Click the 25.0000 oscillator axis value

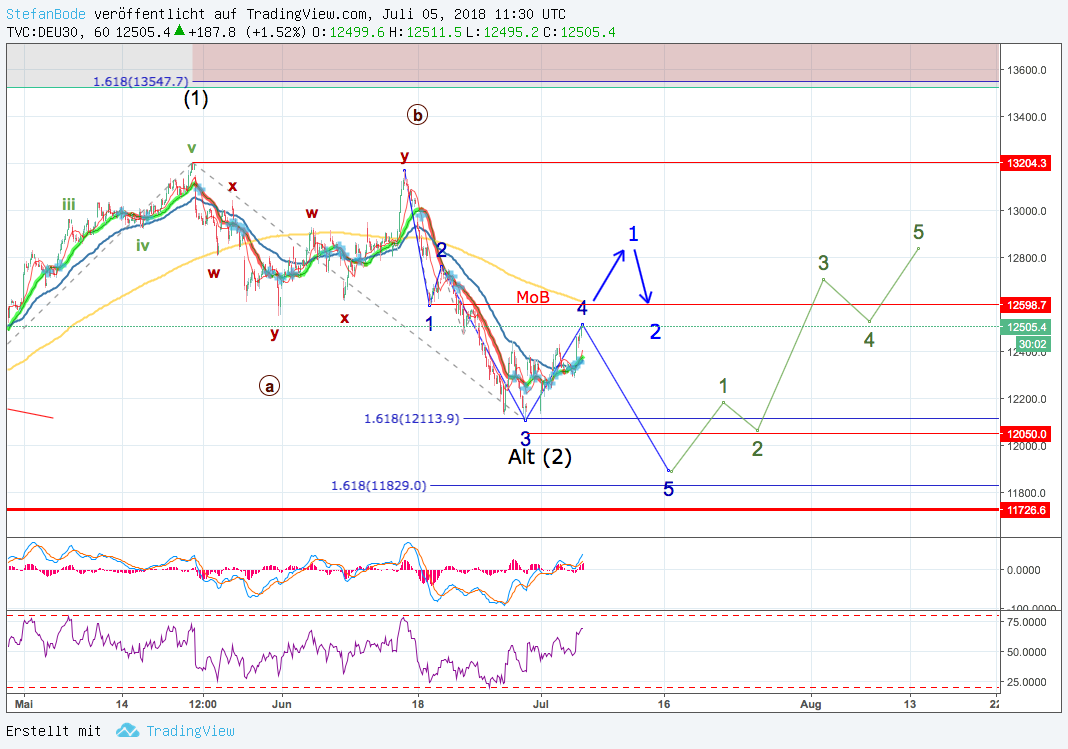1027,682
